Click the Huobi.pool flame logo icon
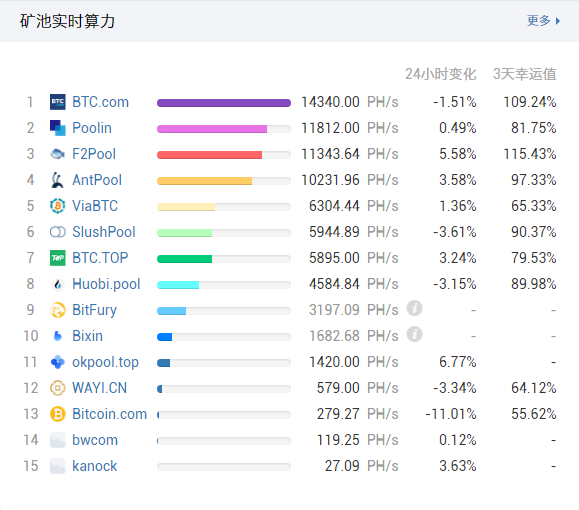Image resolution: width=579 pixels, height=510 pixels. 58,284
